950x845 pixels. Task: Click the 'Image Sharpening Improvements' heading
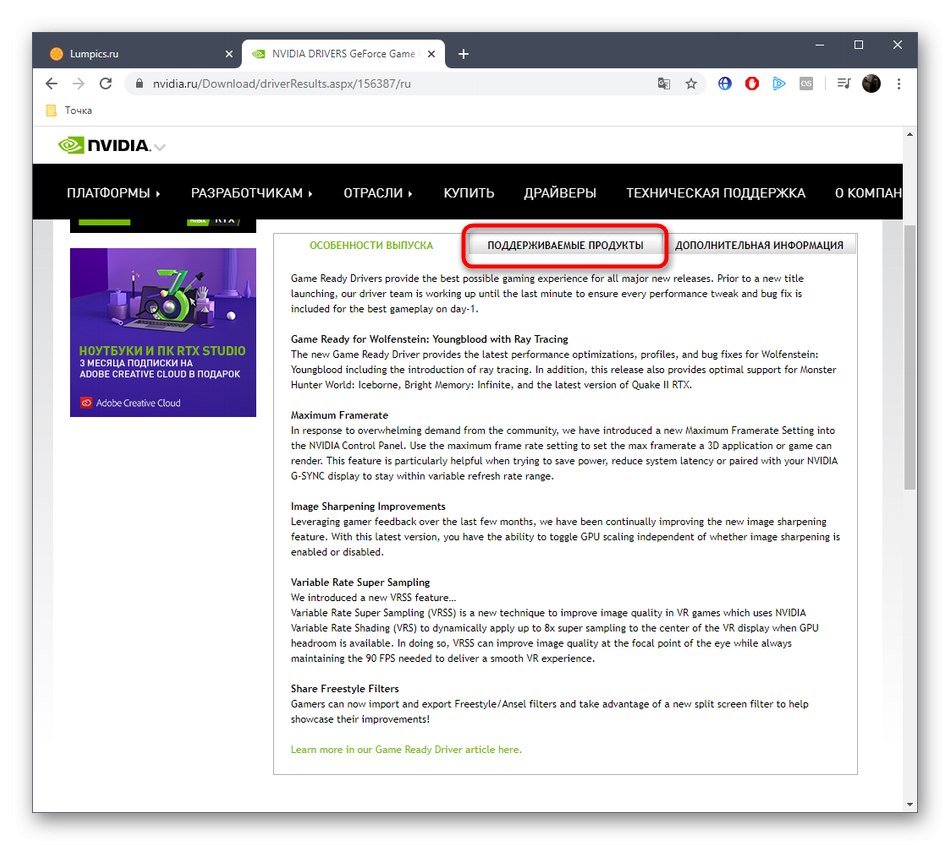click(x=368, y=506)
